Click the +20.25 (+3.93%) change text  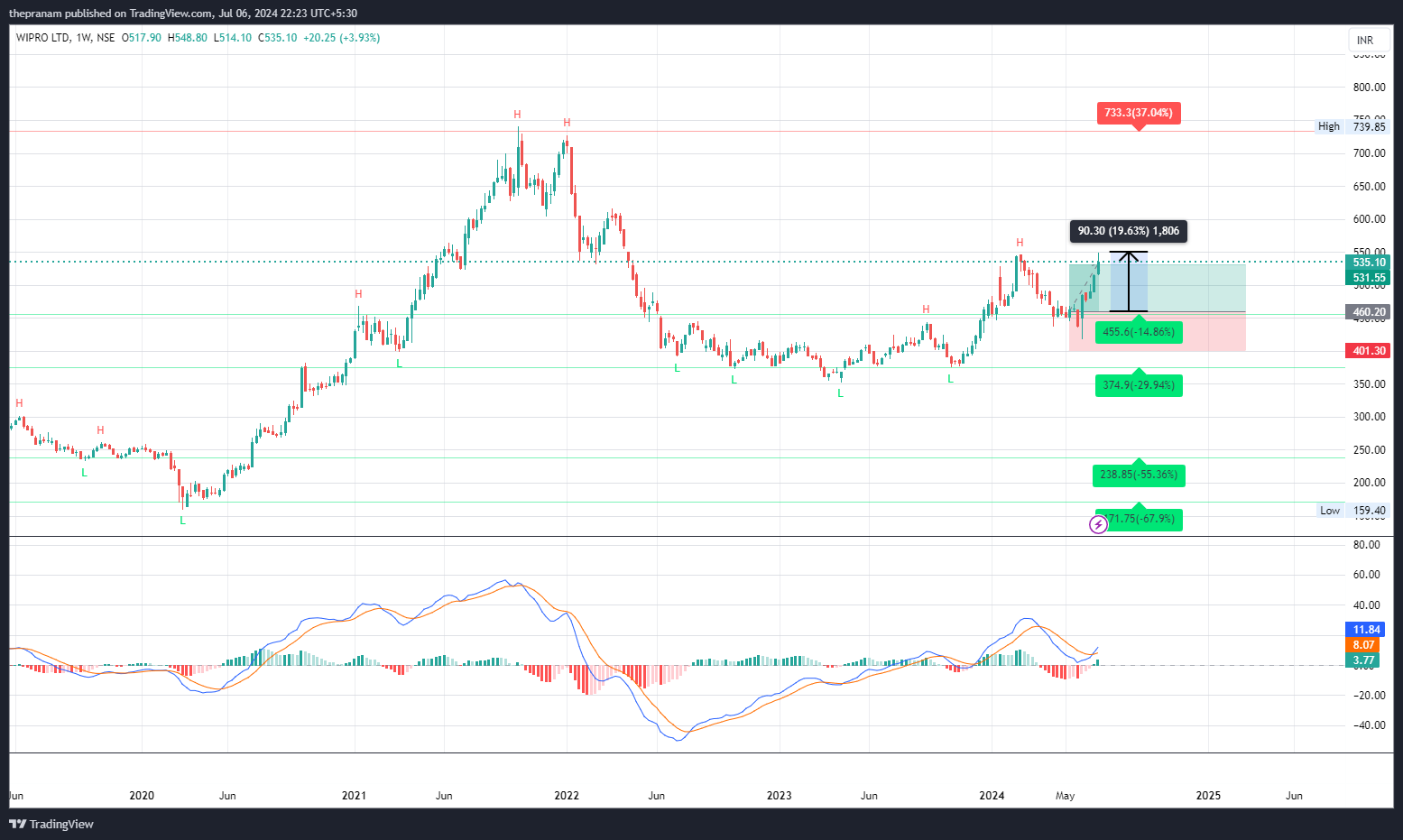click(341, 38)
